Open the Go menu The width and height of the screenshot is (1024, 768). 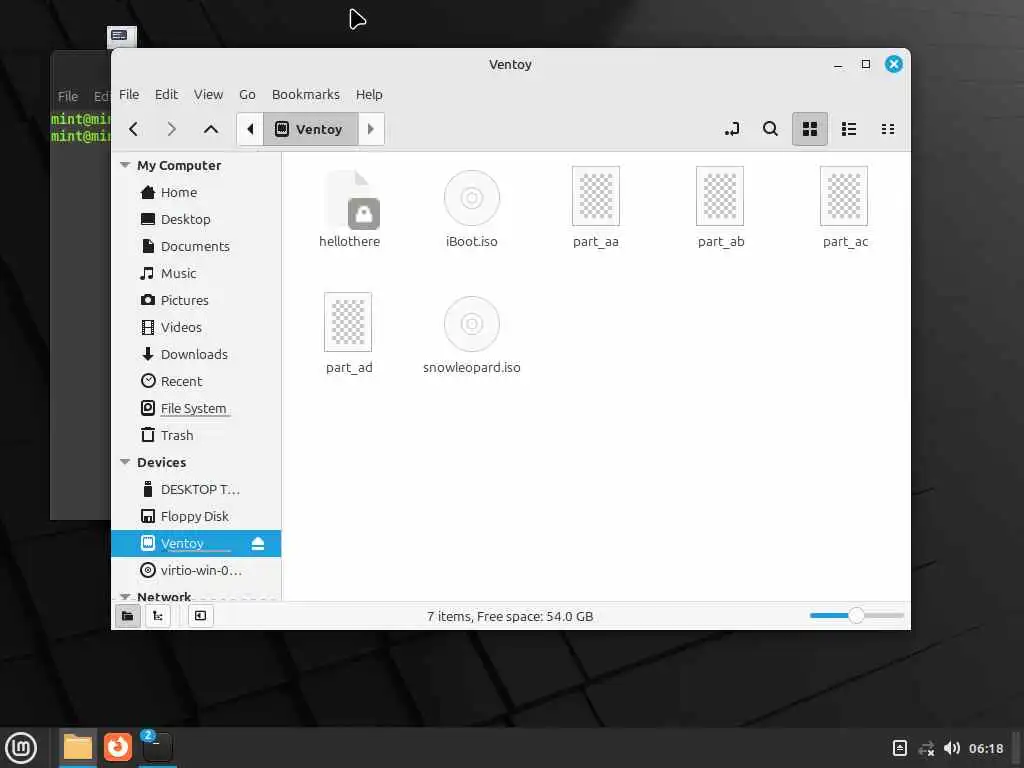(247, 95)
